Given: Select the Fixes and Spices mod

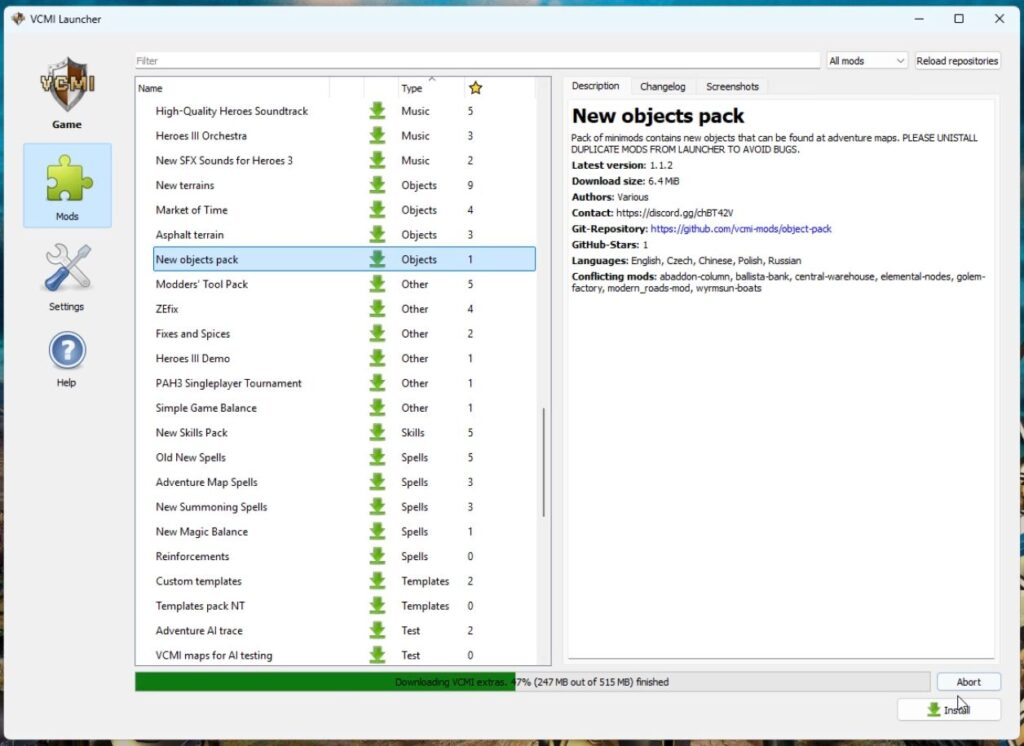Looking at the screenshot, I should (x=344, y=334).
